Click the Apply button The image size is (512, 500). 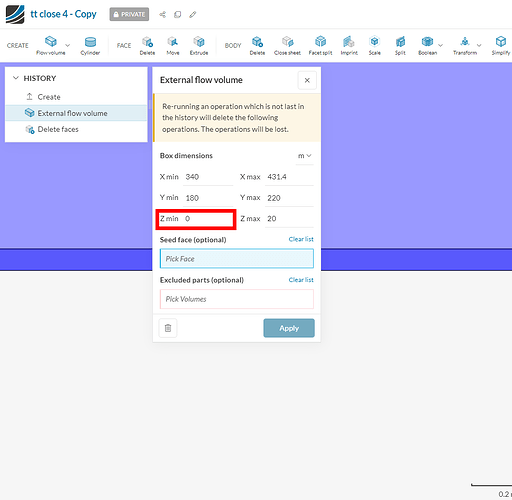[289, 328]
